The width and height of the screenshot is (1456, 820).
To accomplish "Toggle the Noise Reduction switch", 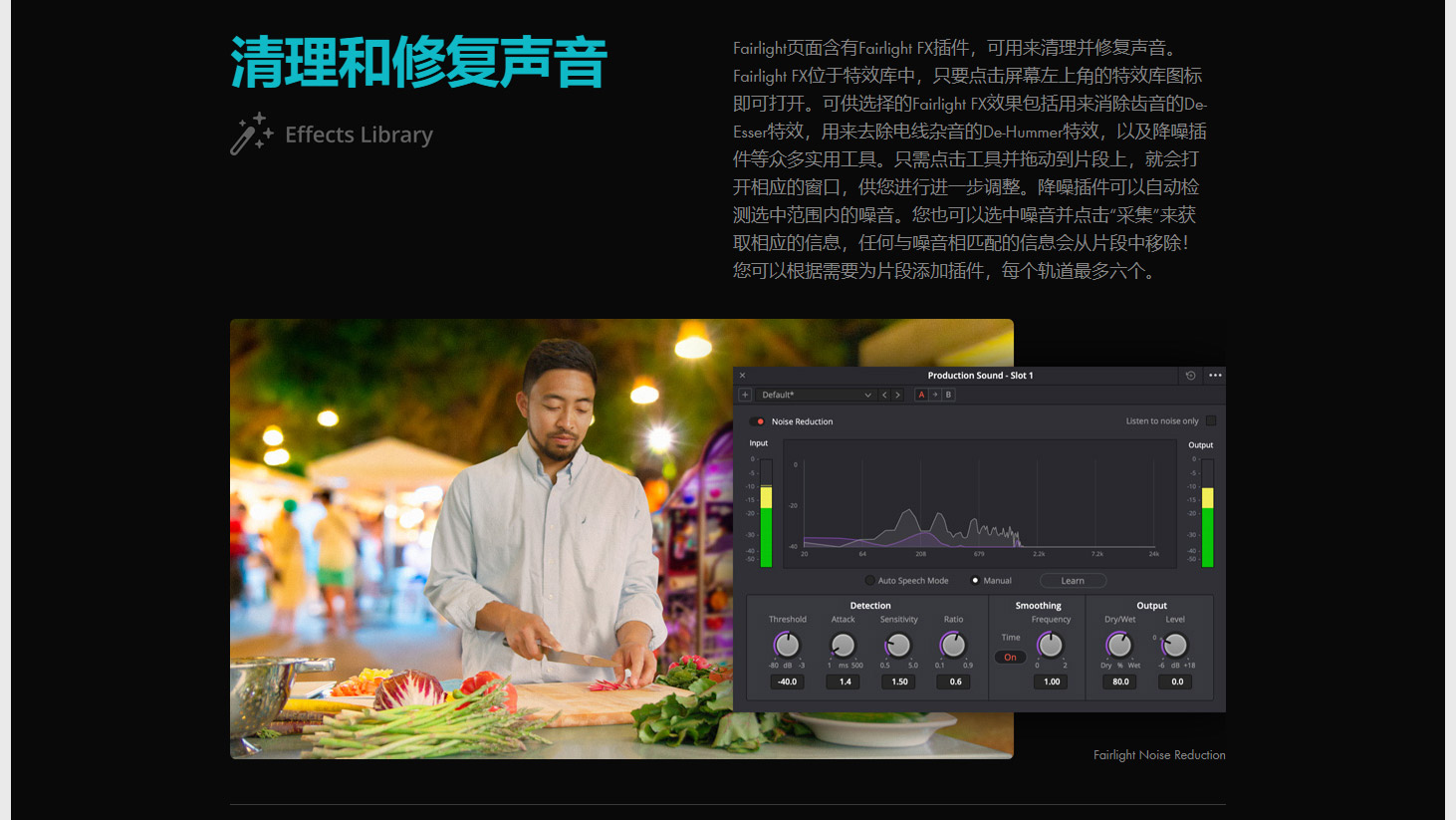I will 758,421.
